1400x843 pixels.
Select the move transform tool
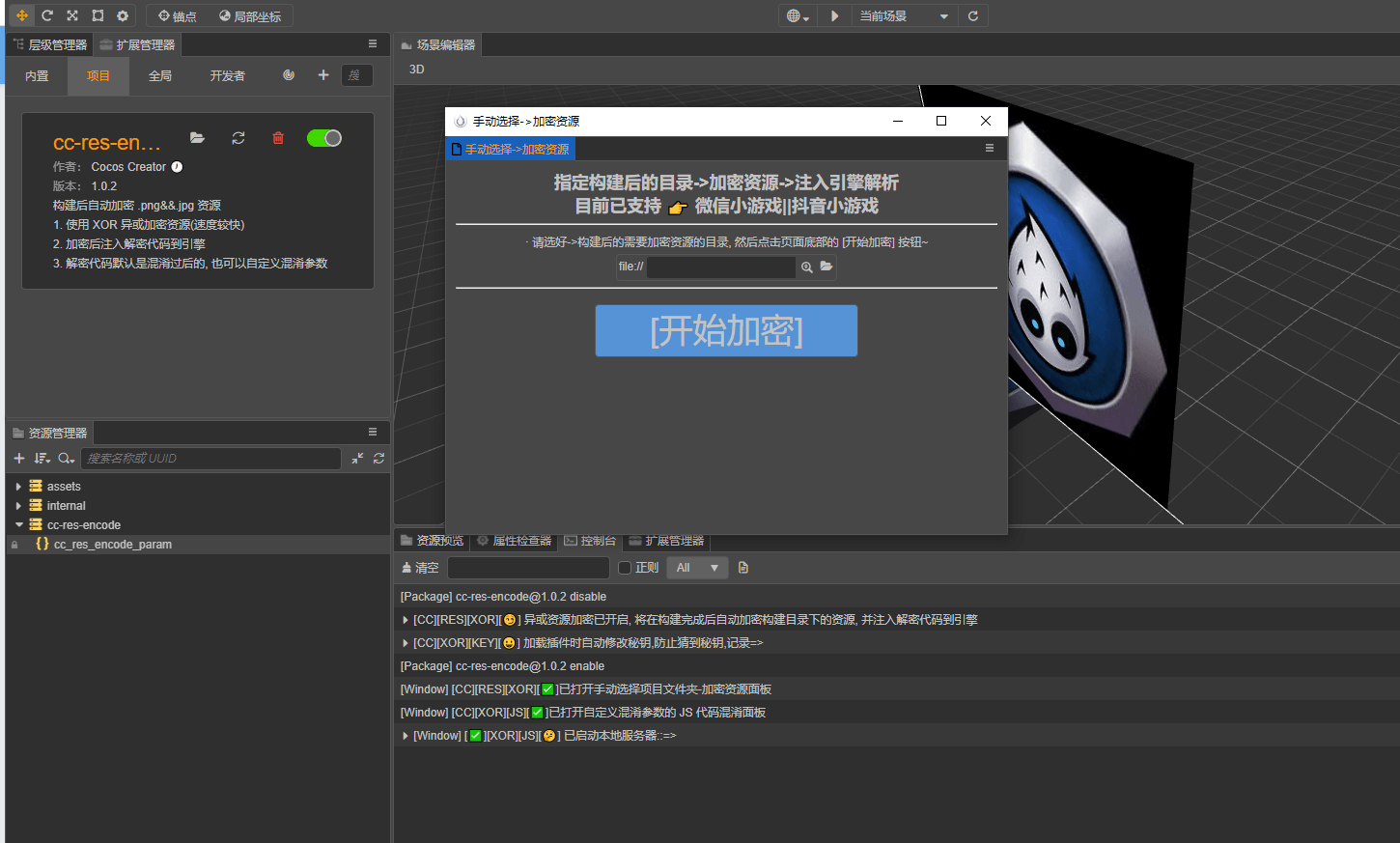pos(22,15)
